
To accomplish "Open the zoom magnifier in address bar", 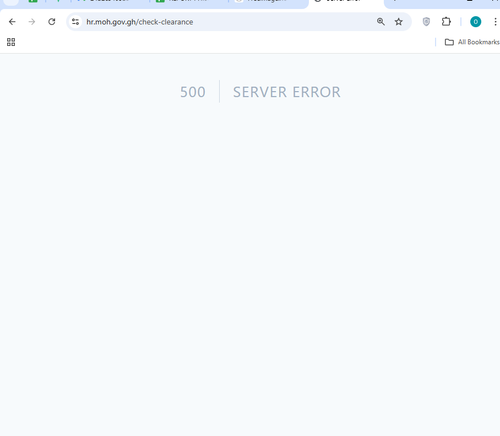I will click(381, 22).
